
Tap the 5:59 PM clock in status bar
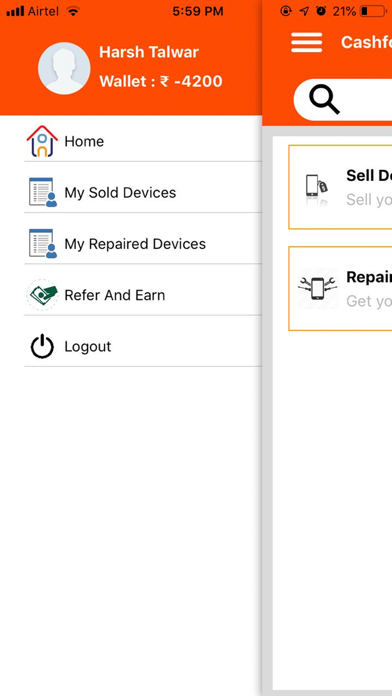pos(198,12)
